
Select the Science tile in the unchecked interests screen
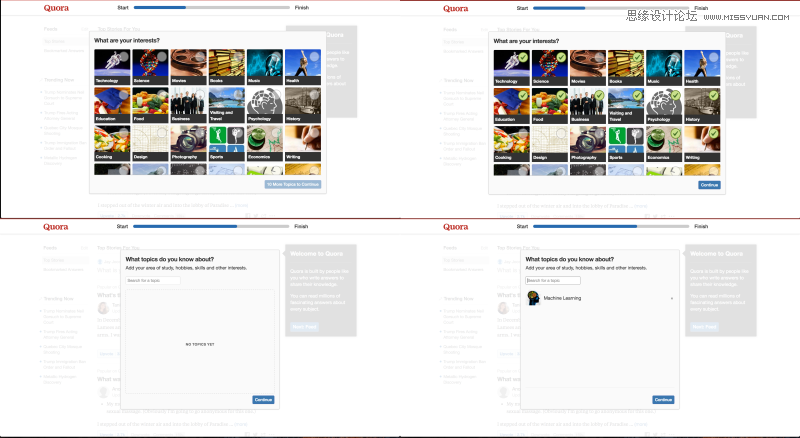tap(150, 67)
